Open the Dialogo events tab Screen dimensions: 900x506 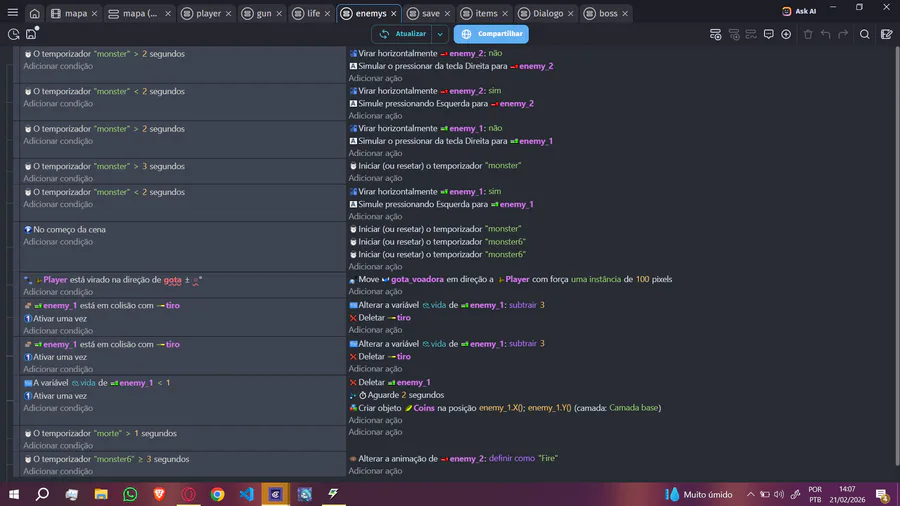click(547, 13)
